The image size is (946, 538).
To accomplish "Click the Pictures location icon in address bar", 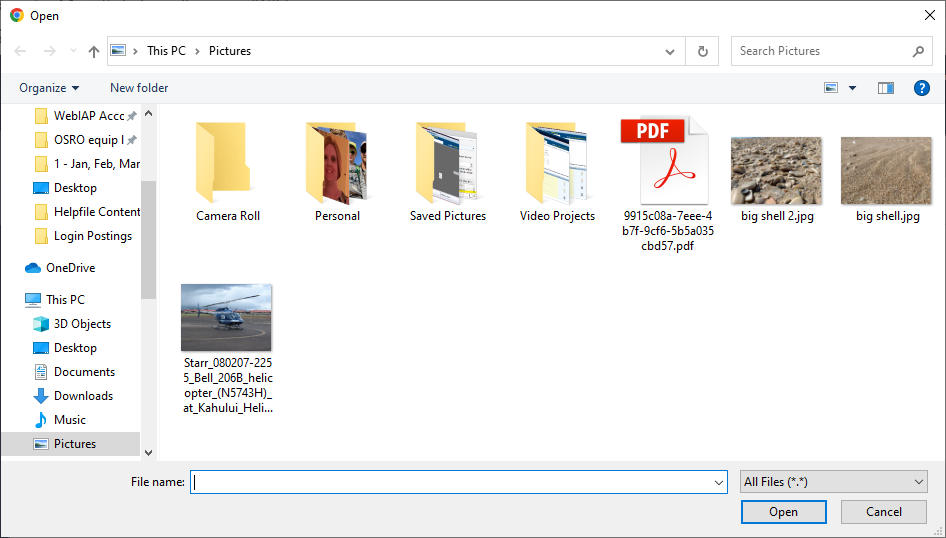I will click(118, 51).
